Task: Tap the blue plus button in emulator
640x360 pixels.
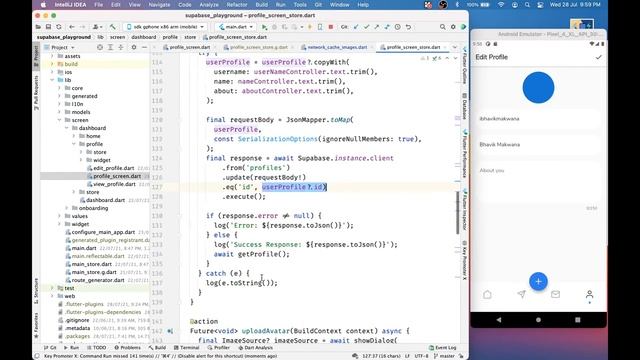Action: [x=538, y=282]
